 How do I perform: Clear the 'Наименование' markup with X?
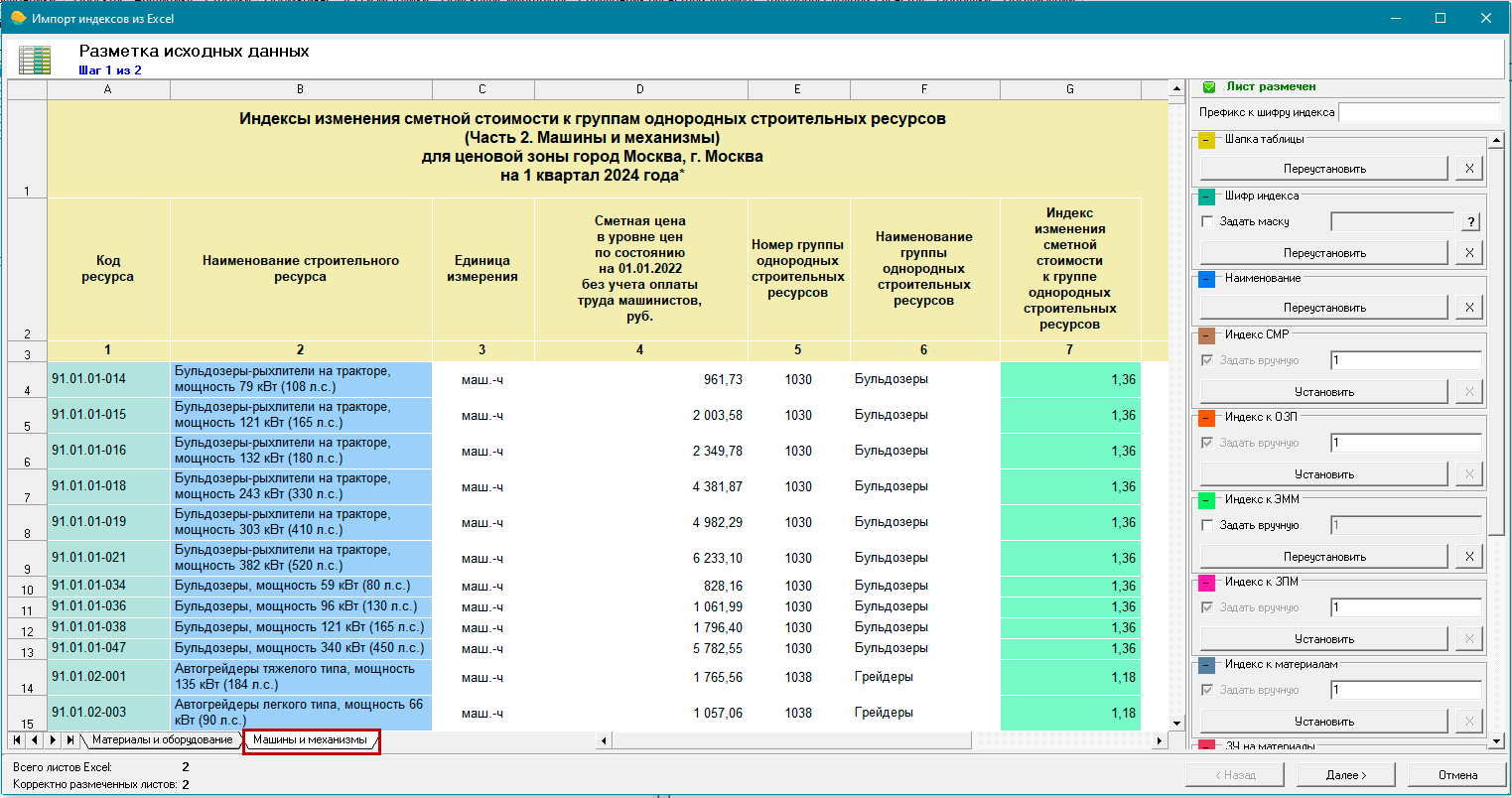(1469, 308)
